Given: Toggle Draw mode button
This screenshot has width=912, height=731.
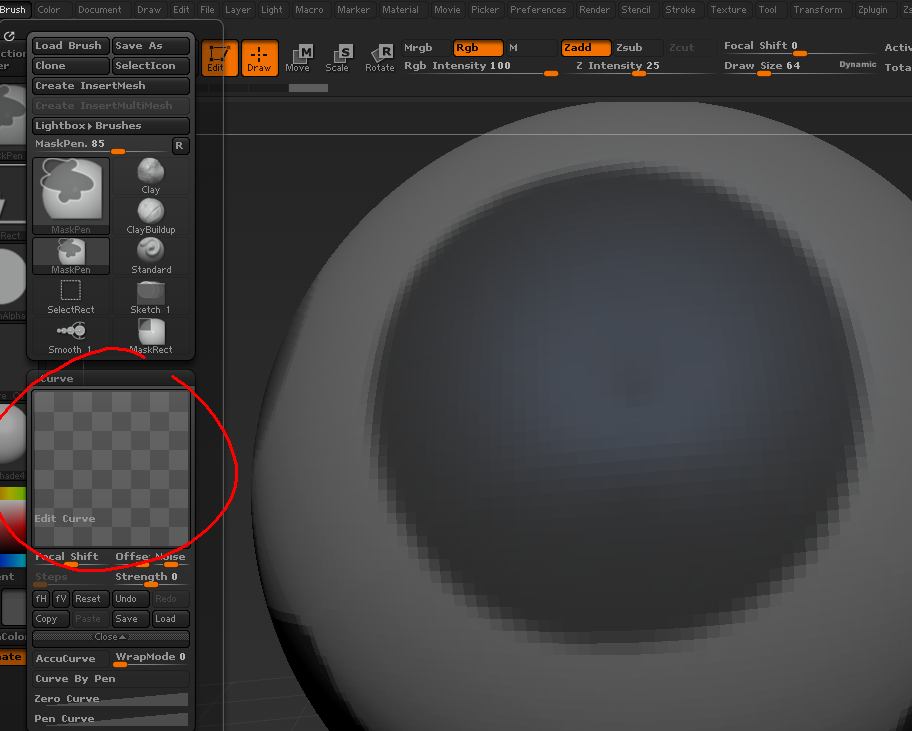Looking at the screenshot, I should (x=259, y=58).
